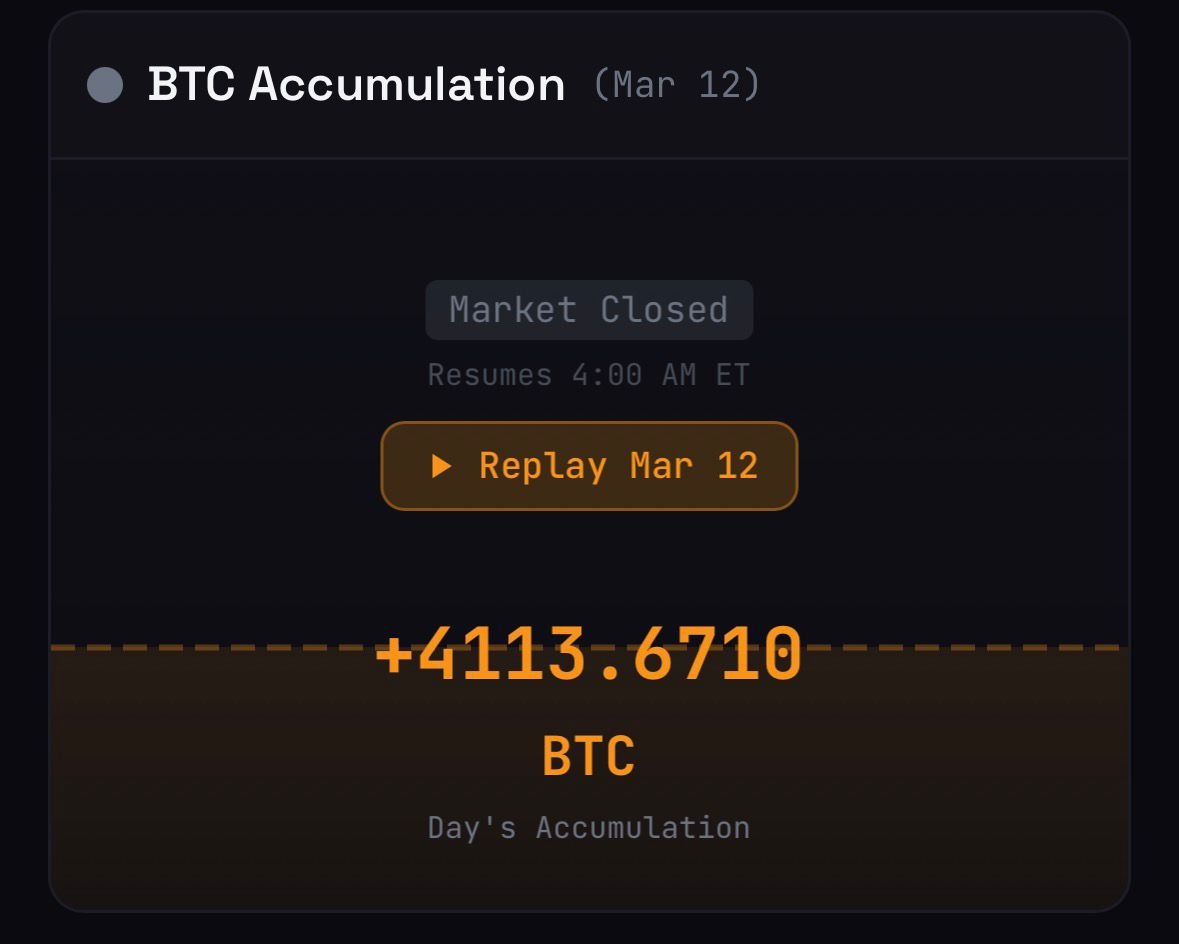1179x944 pixels.
Task: Click the dashed orange level line
Action: pyautogui.click(x=200, y=648)
